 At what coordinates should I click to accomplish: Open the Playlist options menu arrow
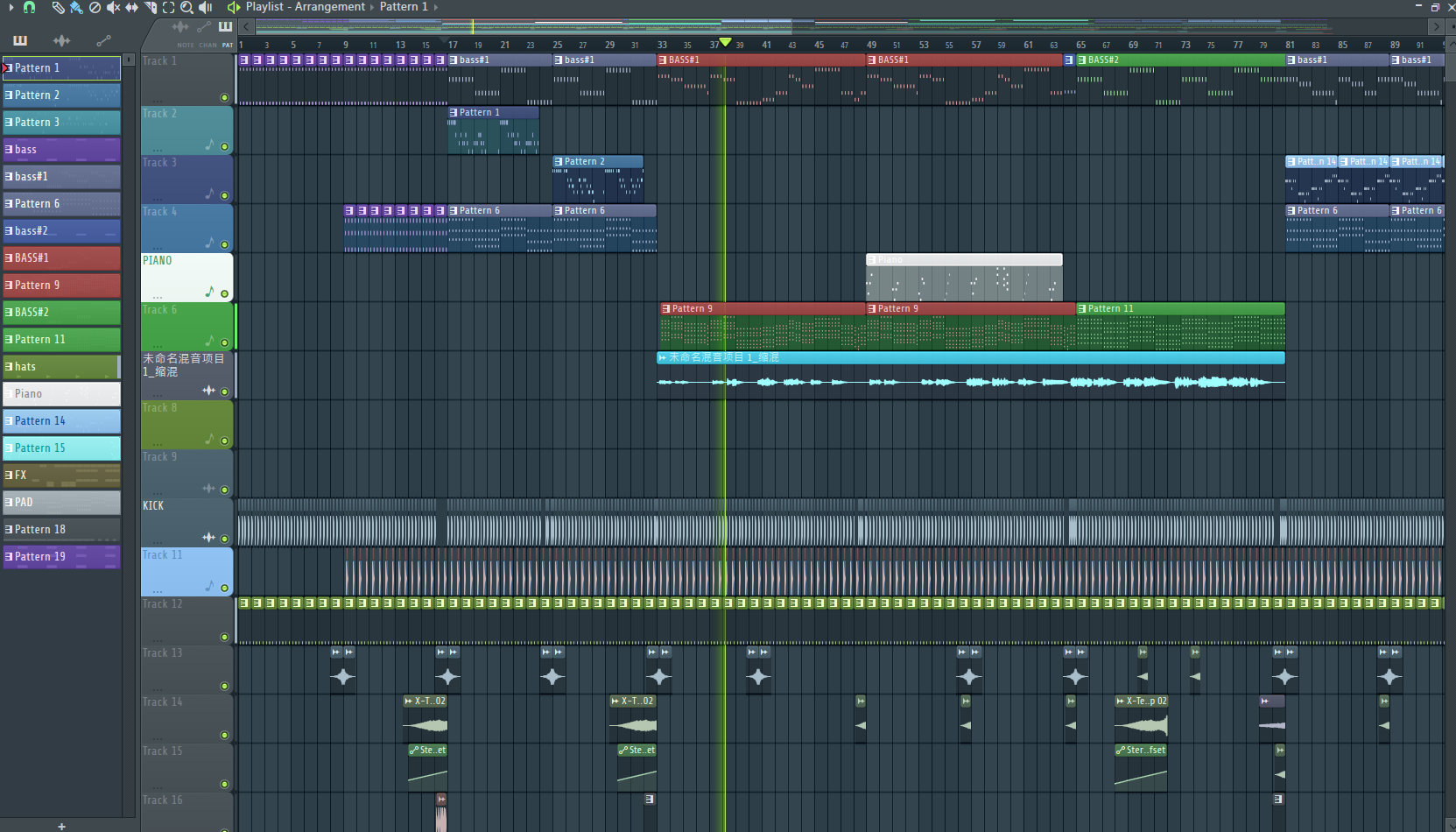tap(11, 7)
